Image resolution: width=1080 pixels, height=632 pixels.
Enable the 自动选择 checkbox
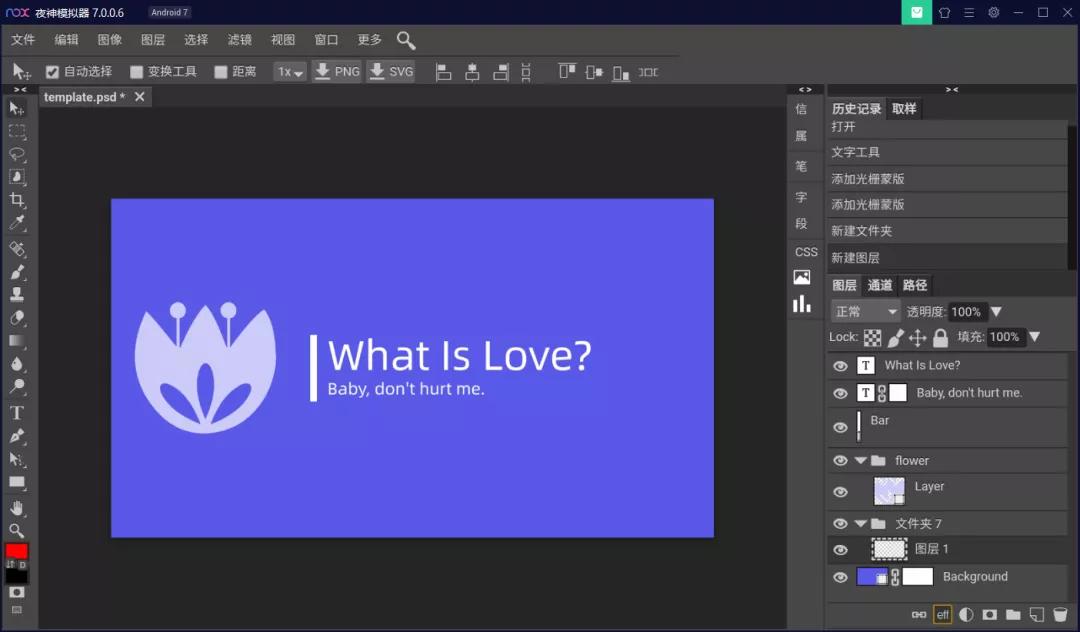point(53,71)
